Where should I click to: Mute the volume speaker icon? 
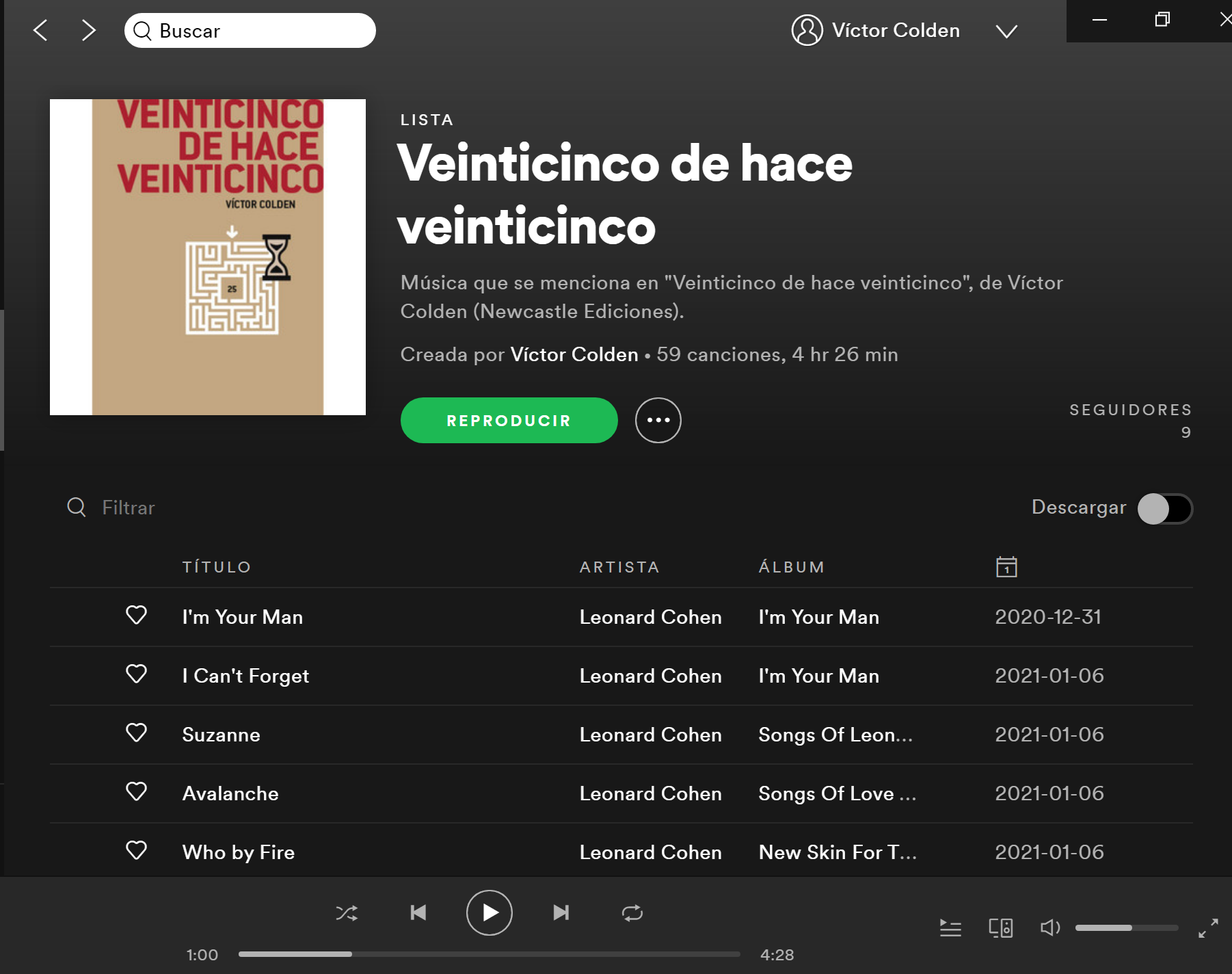[x=1049, y=928]
